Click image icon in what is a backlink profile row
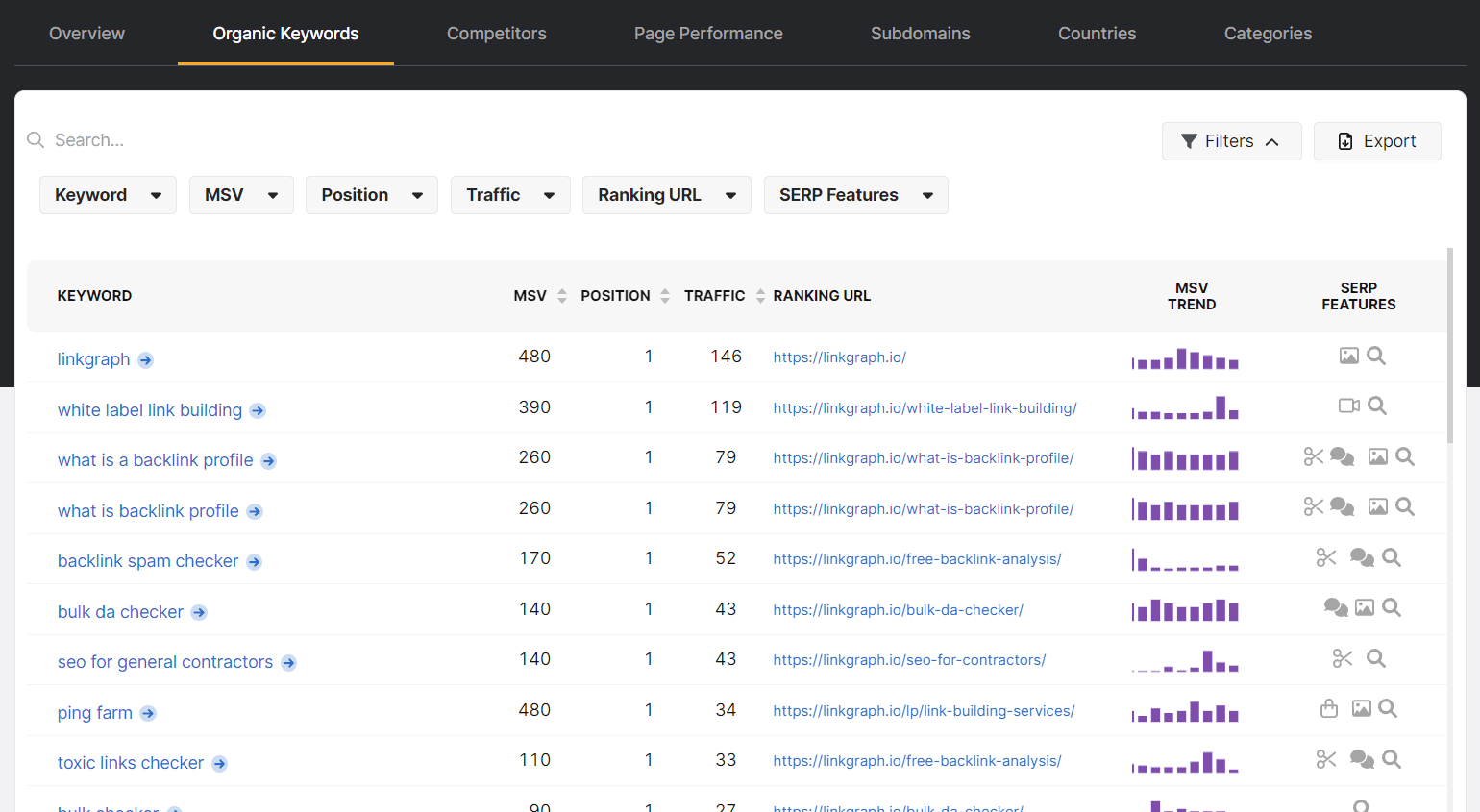 click(1378, 456)
